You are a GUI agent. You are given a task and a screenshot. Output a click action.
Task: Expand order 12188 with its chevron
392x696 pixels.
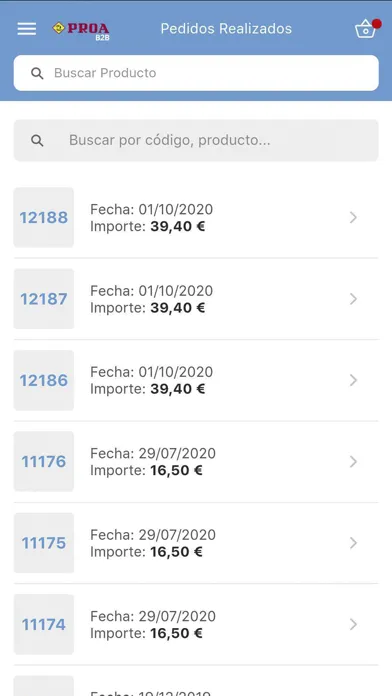(353, 218)
